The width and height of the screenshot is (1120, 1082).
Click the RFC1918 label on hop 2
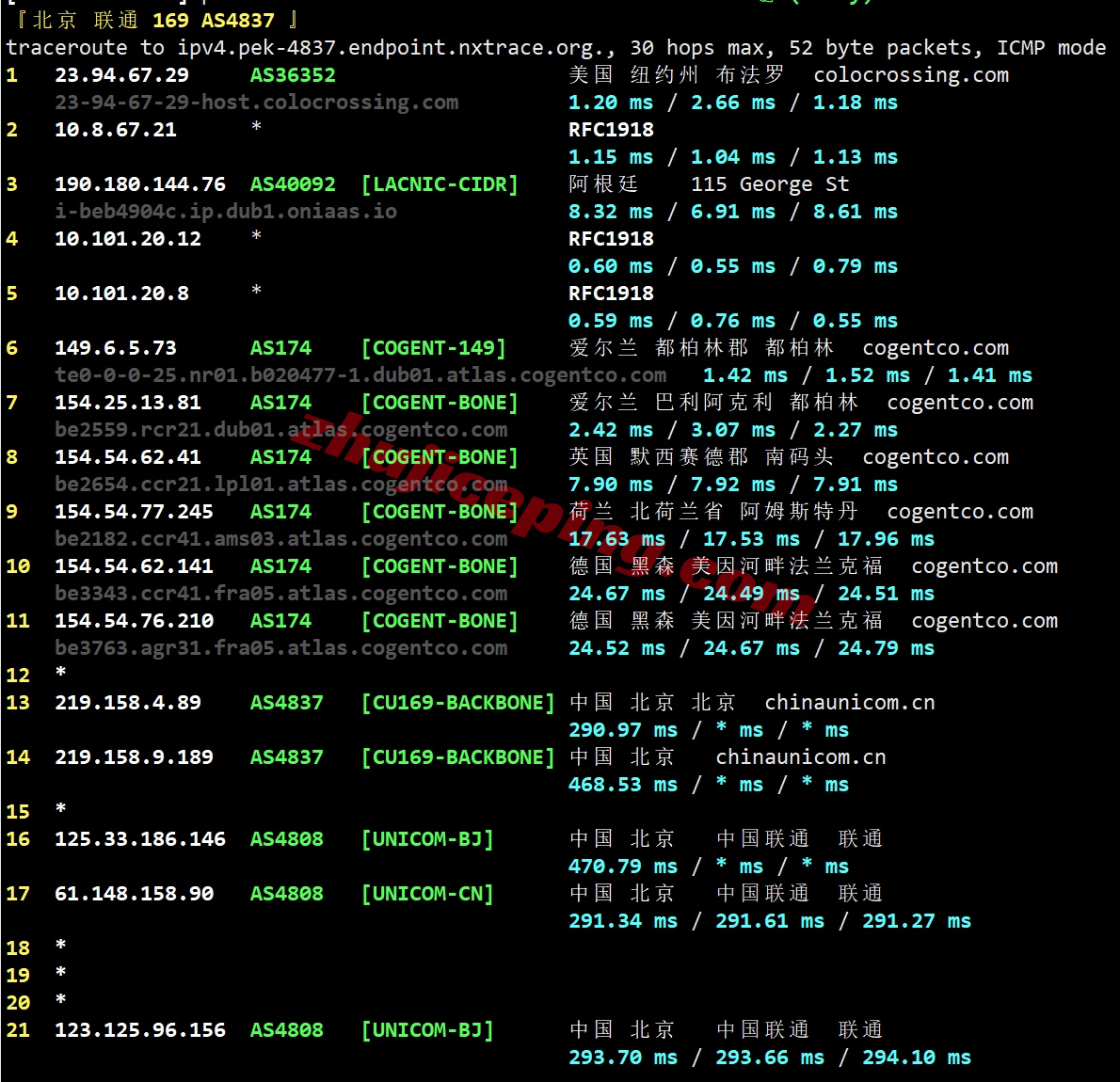pos(611,129)
